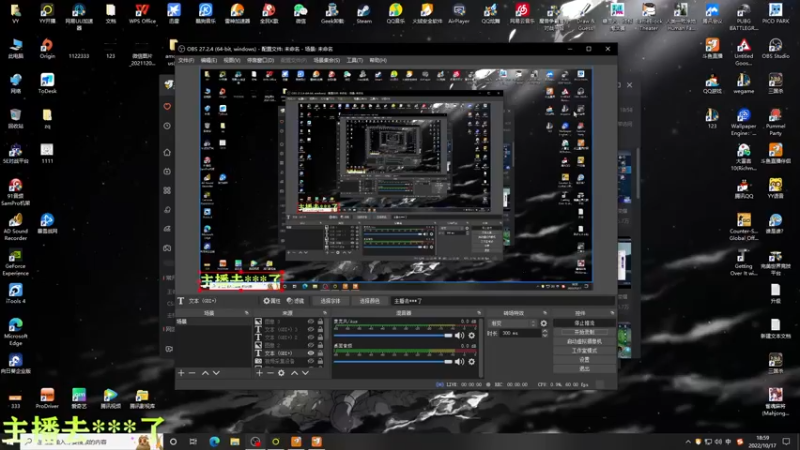800x450 pixels.
Task: Toggle visibility of 图像 2 source
Action: click(311, 345)
